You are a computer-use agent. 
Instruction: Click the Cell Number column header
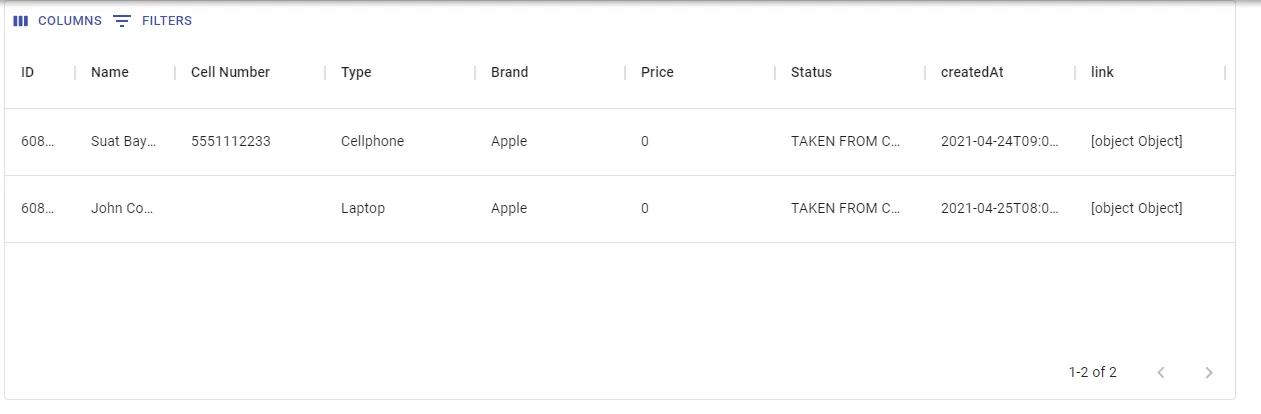tap(230, 72)
